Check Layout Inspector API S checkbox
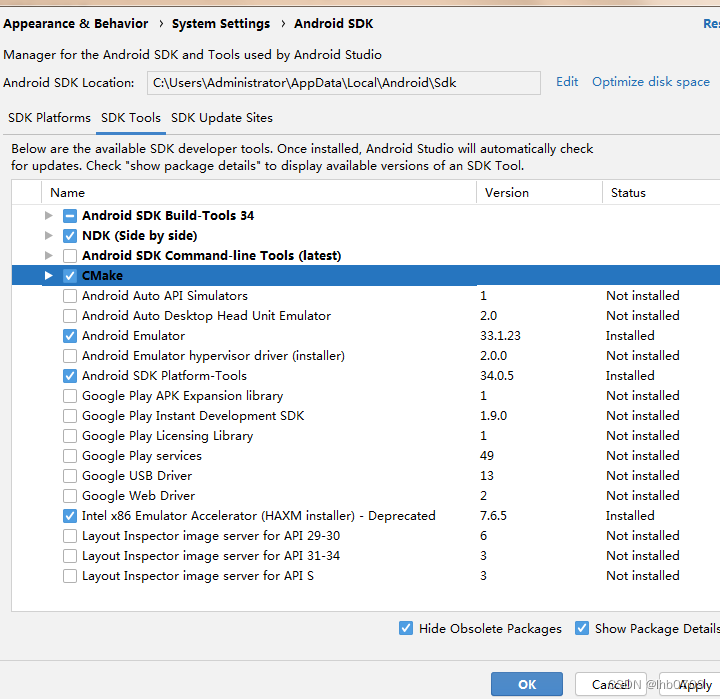The height and width of the screenshot is (699, 720). click(x=70, y=576)
